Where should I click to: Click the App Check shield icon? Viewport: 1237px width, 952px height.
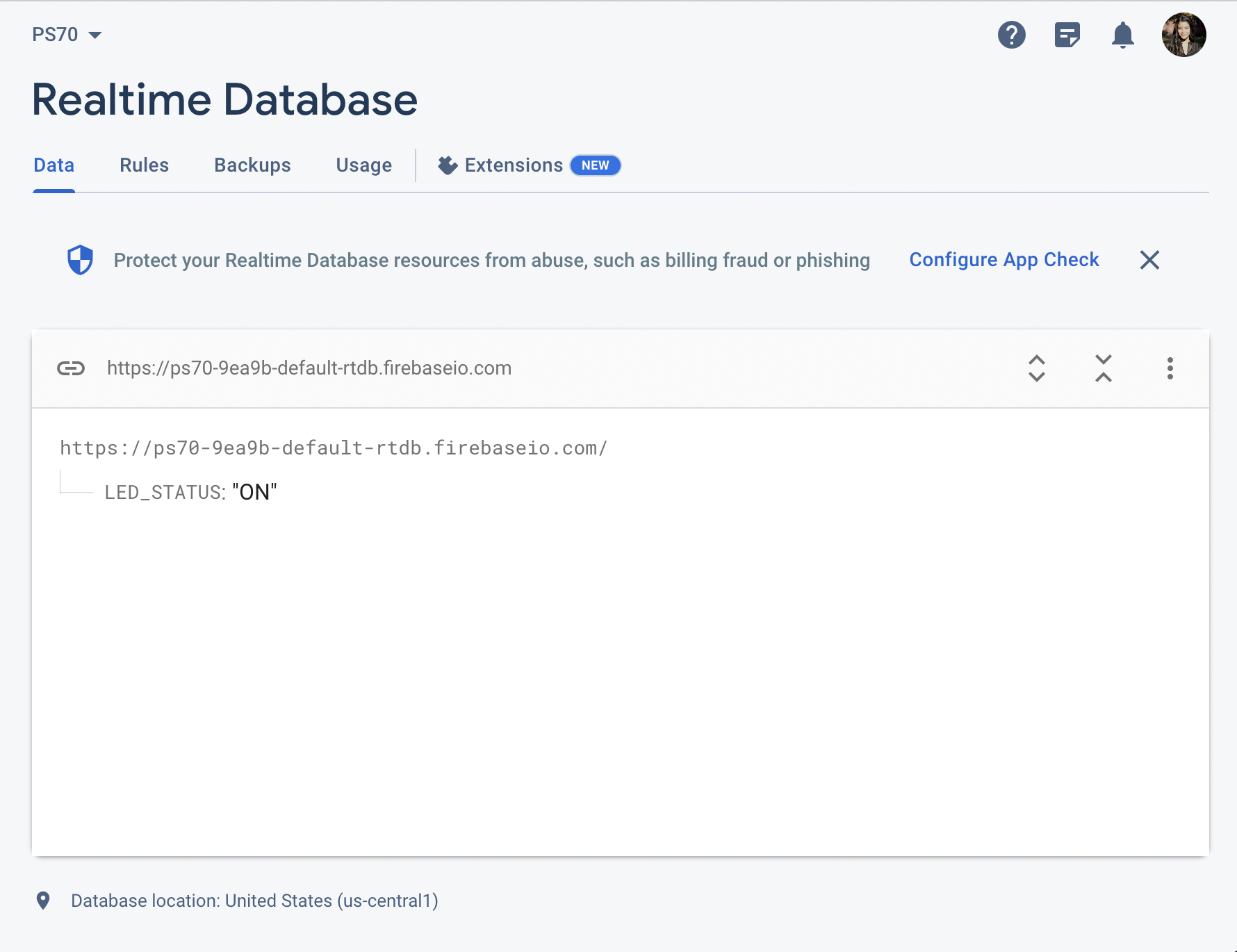tap(80, 260)
